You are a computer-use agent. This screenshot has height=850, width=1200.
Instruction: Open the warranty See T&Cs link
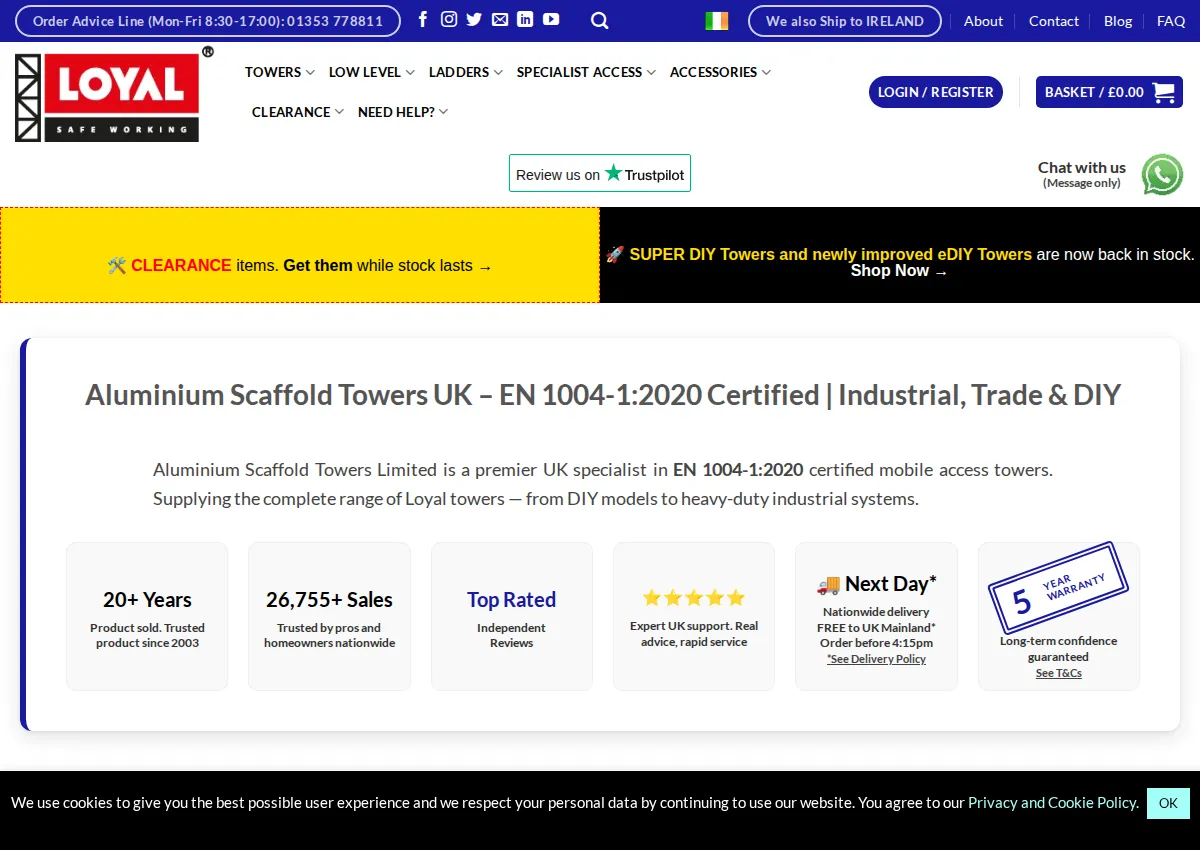point(1058,673)
